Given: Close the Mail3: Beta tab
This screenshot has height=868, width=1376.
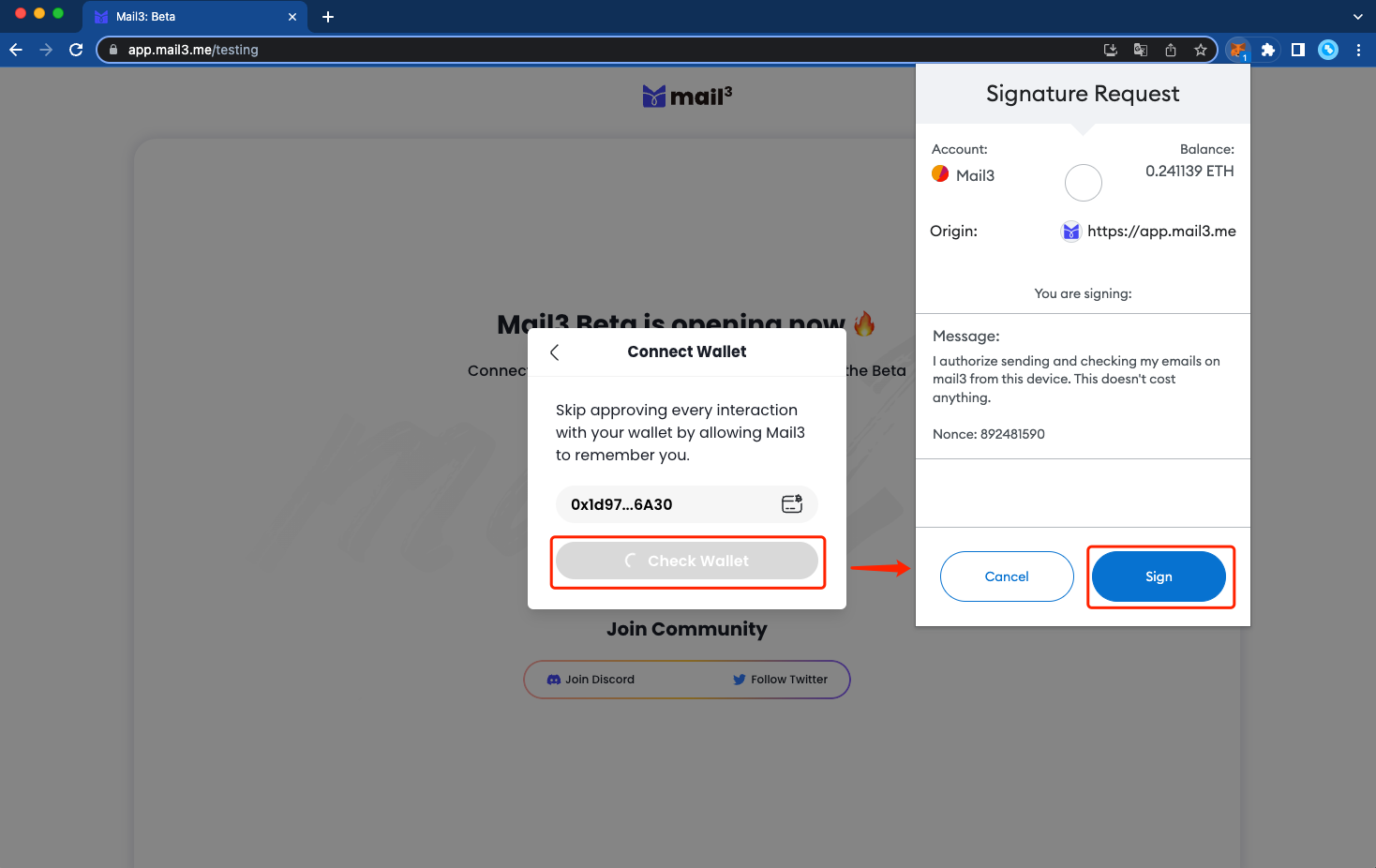Looking at the screenshot, I should pos(292,17).
